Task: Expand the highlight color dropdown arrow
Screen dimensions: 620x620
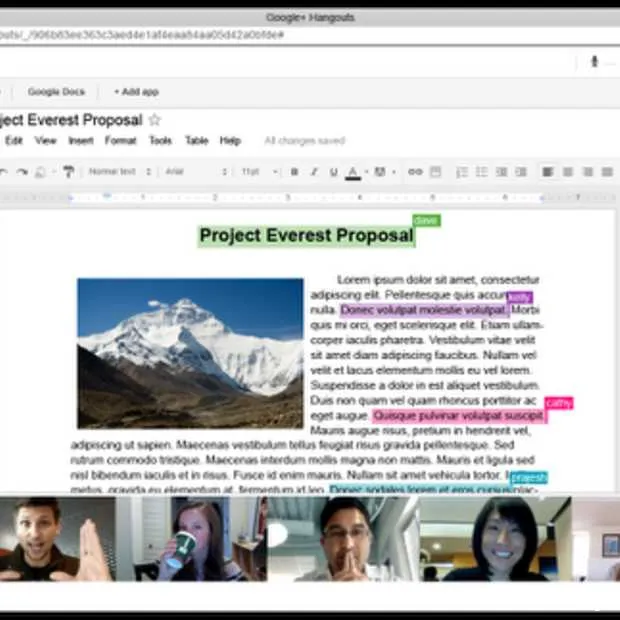Action: coord(393,172)
